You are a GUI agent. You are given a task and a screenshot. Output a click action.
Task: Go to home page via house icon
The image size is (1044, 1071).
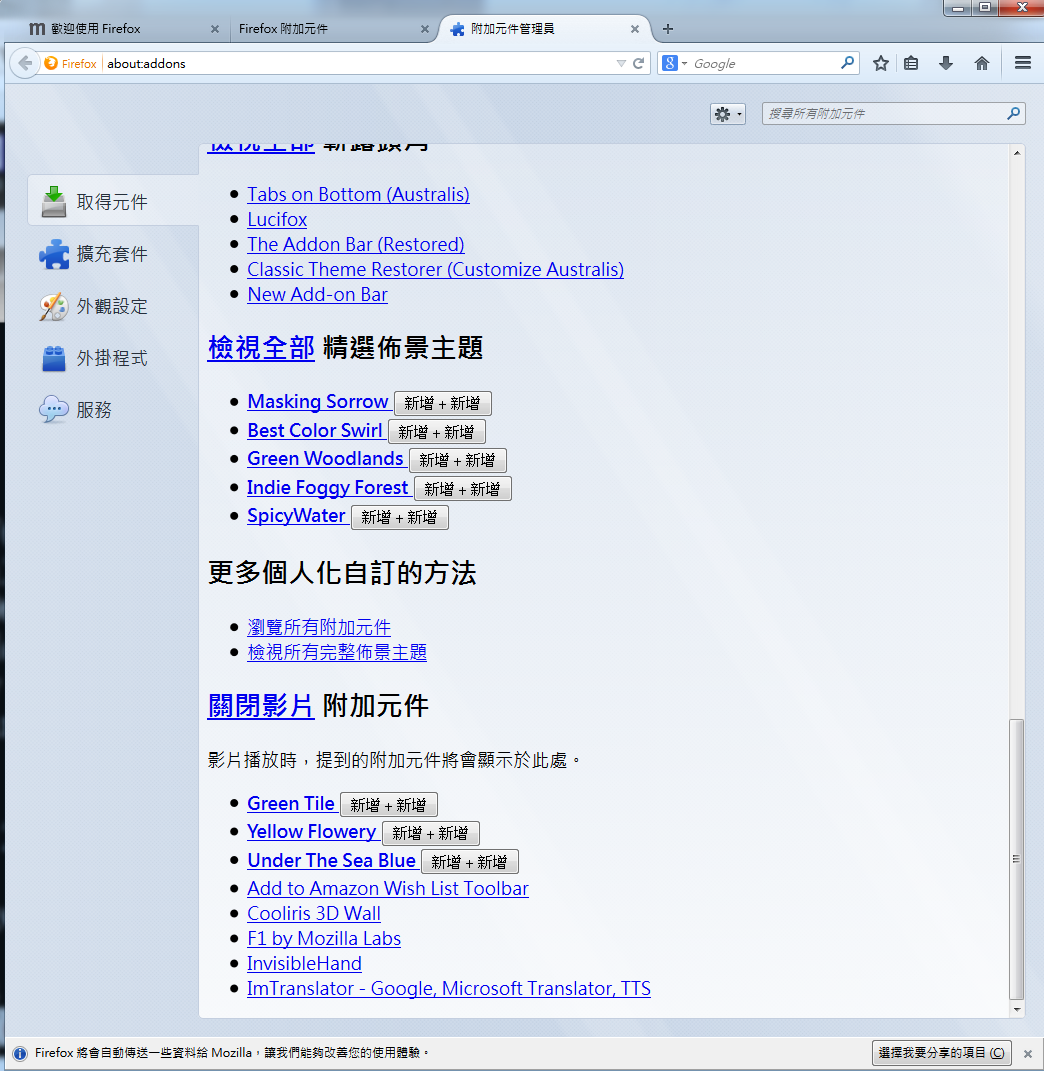click(x=982, y=64)
